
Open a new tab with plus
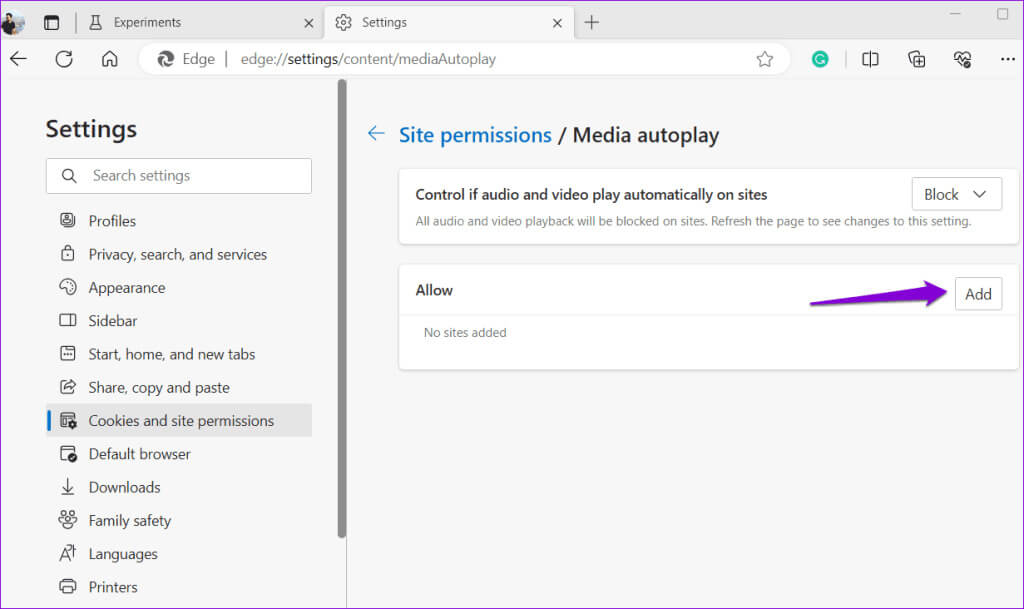tap(592, 22)
